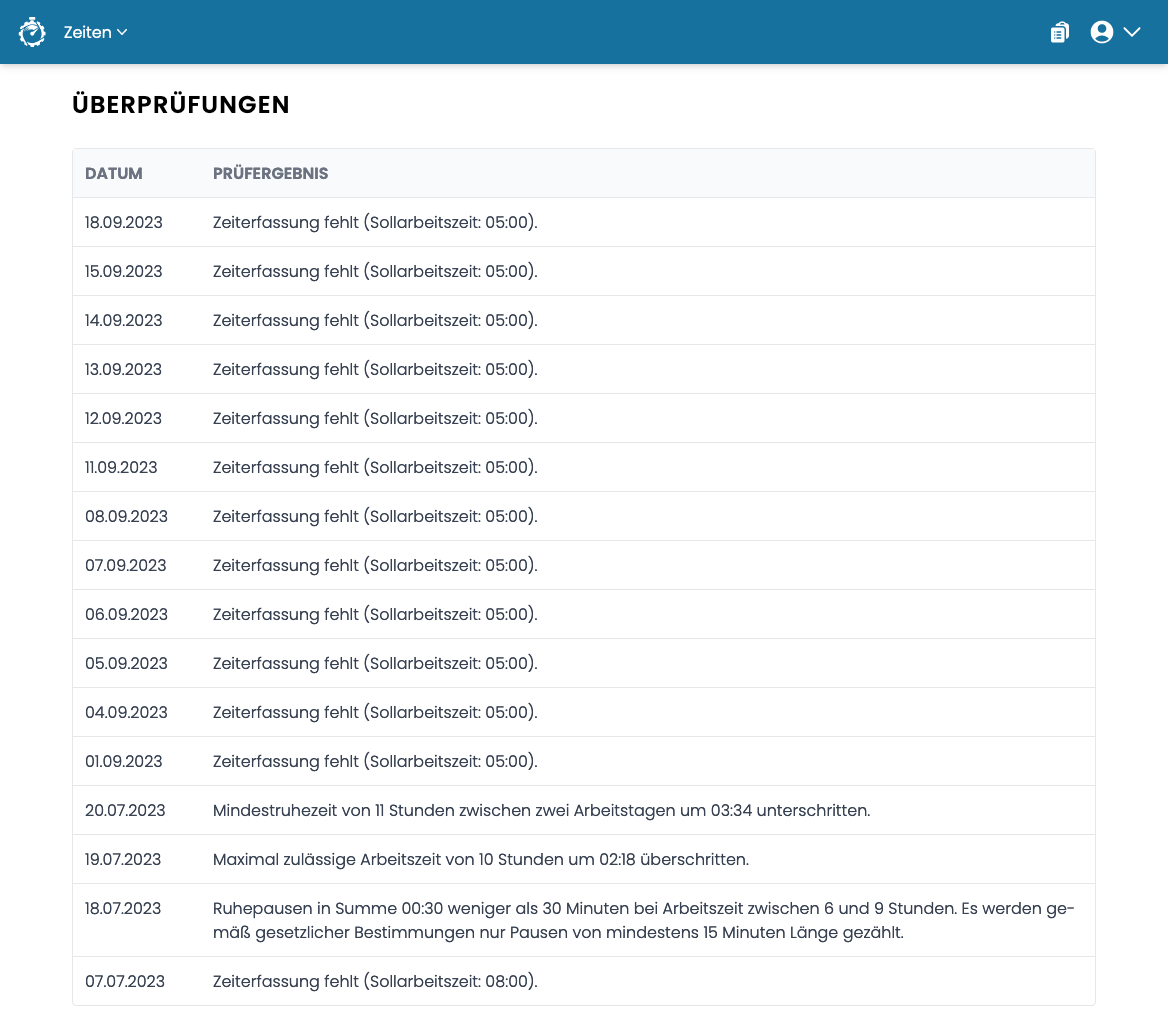Image resolution: width=1168 pixels, height=1023 pixels.
Task: Select the date 18.09.2023
Action: [124, 223]
